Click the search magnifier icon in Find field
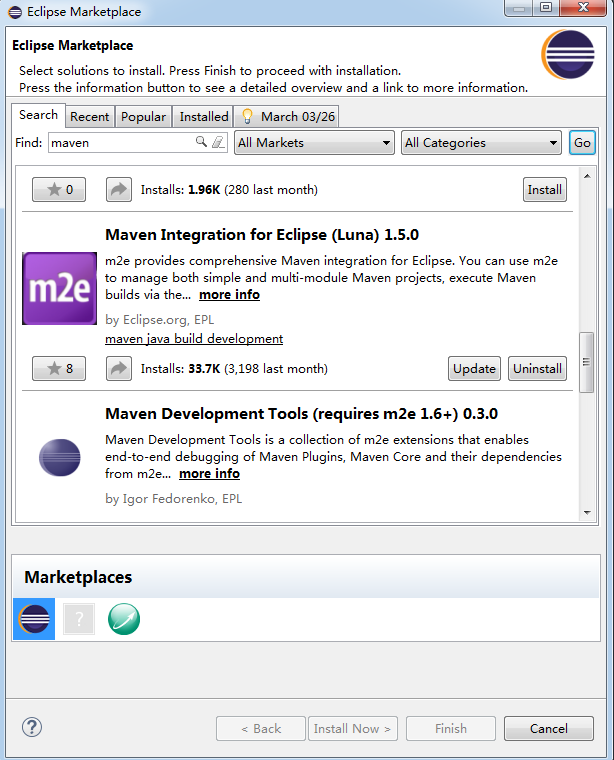The height and width of the screenshot is (760, 614). [201, 142]
